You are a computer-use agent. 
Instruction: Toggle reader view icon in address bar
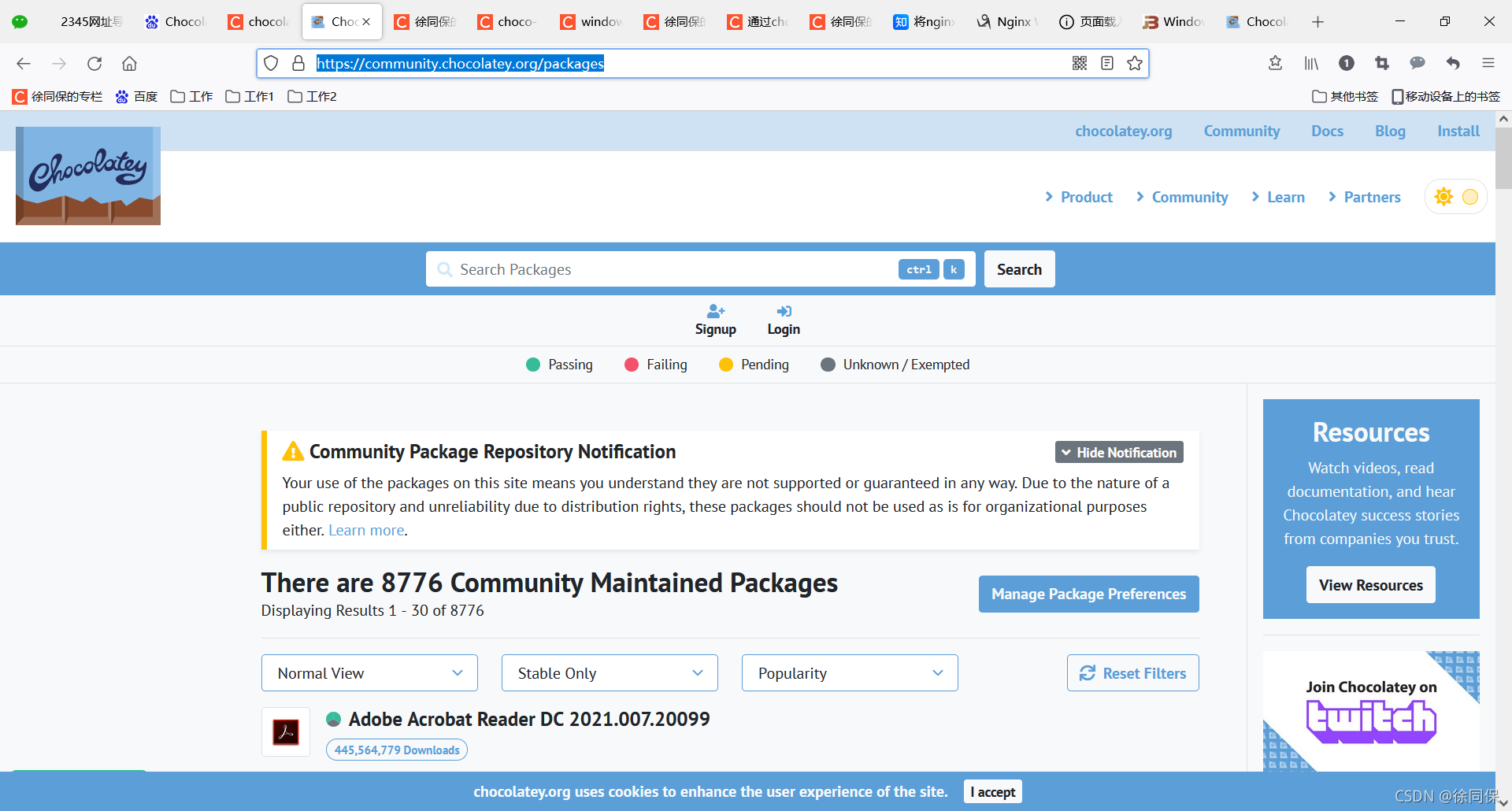[x=1107, y=63]
